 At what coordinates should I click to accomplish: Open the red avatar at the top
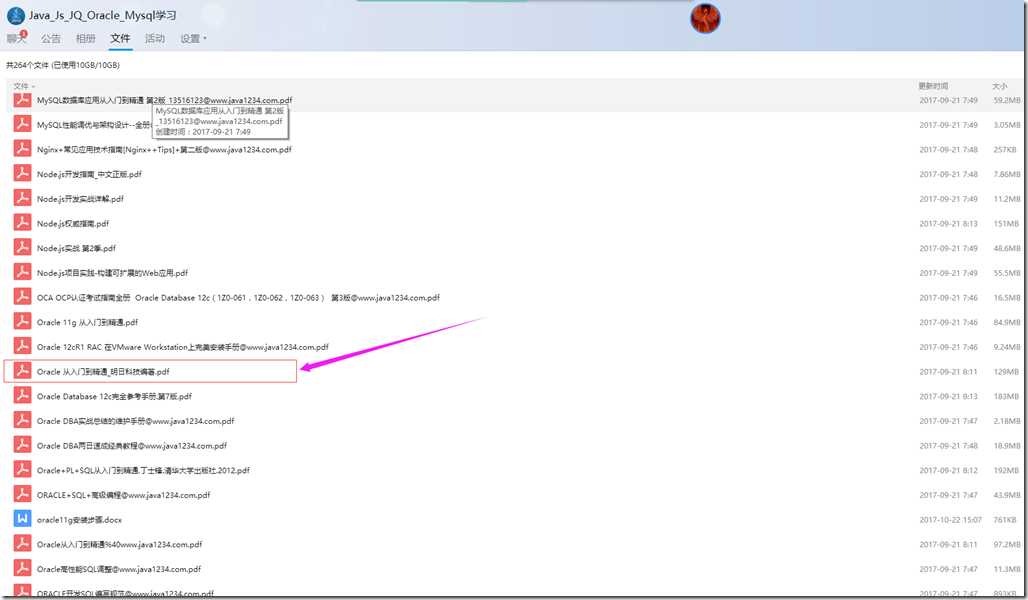pos(705,18)
